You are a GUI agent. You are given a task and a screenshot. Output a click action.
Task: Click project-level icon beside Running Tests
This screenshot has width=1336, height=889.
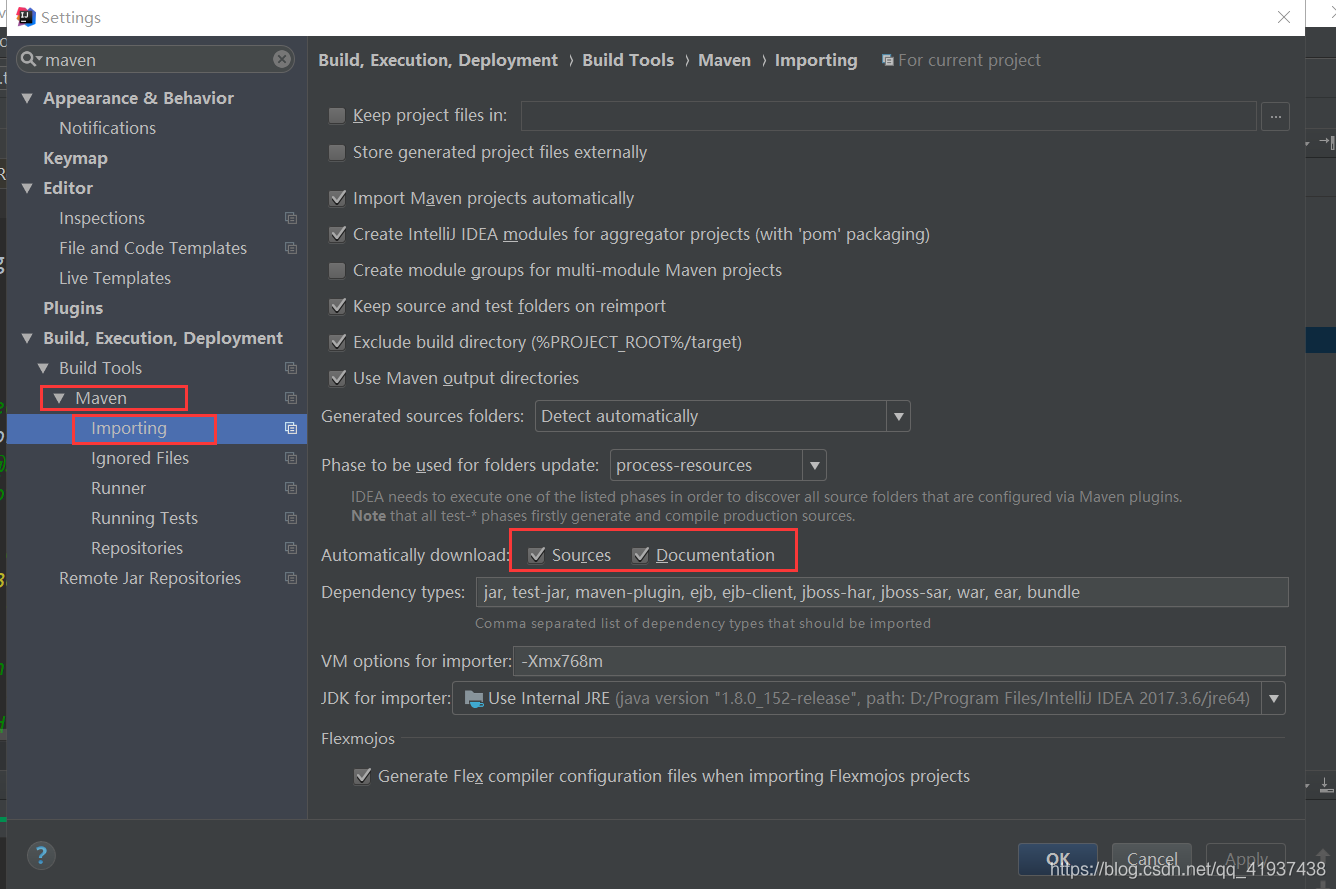pos(291,518)
